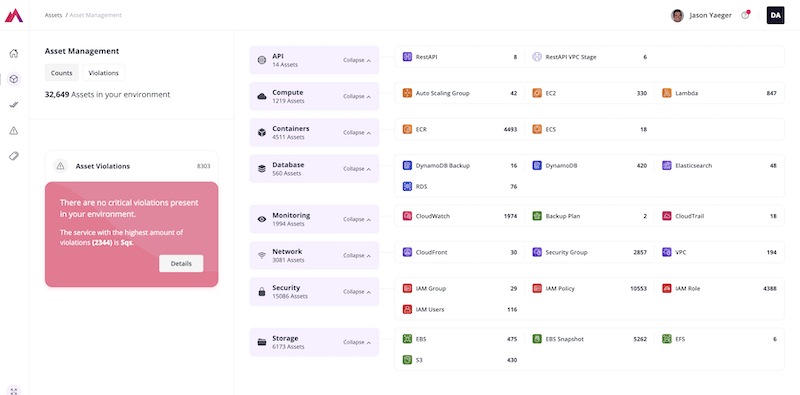Collapse the Database category
800x395 pixels.
tap(357, 169)
